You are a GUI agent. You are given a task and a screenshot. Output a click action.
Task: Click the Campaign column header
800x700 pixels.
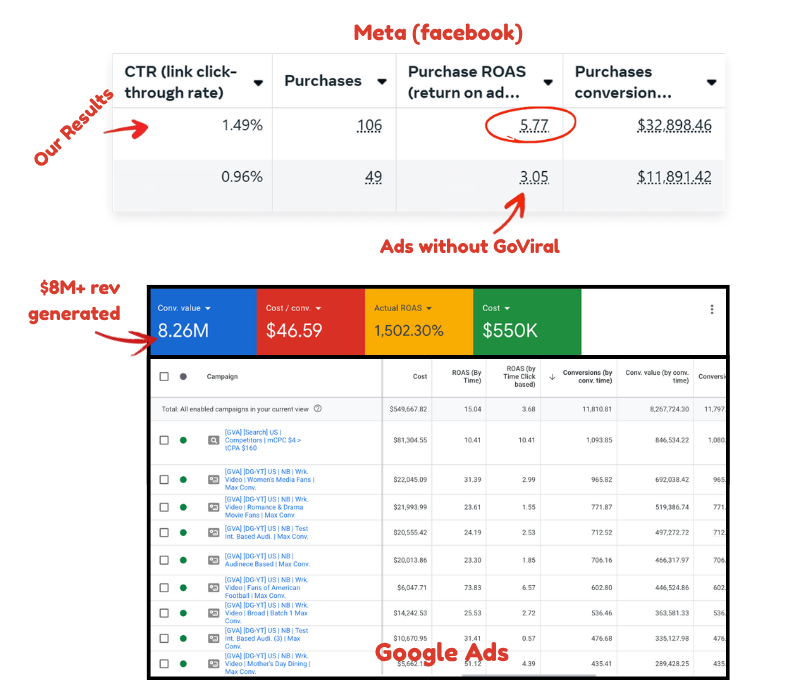point(222,377)
